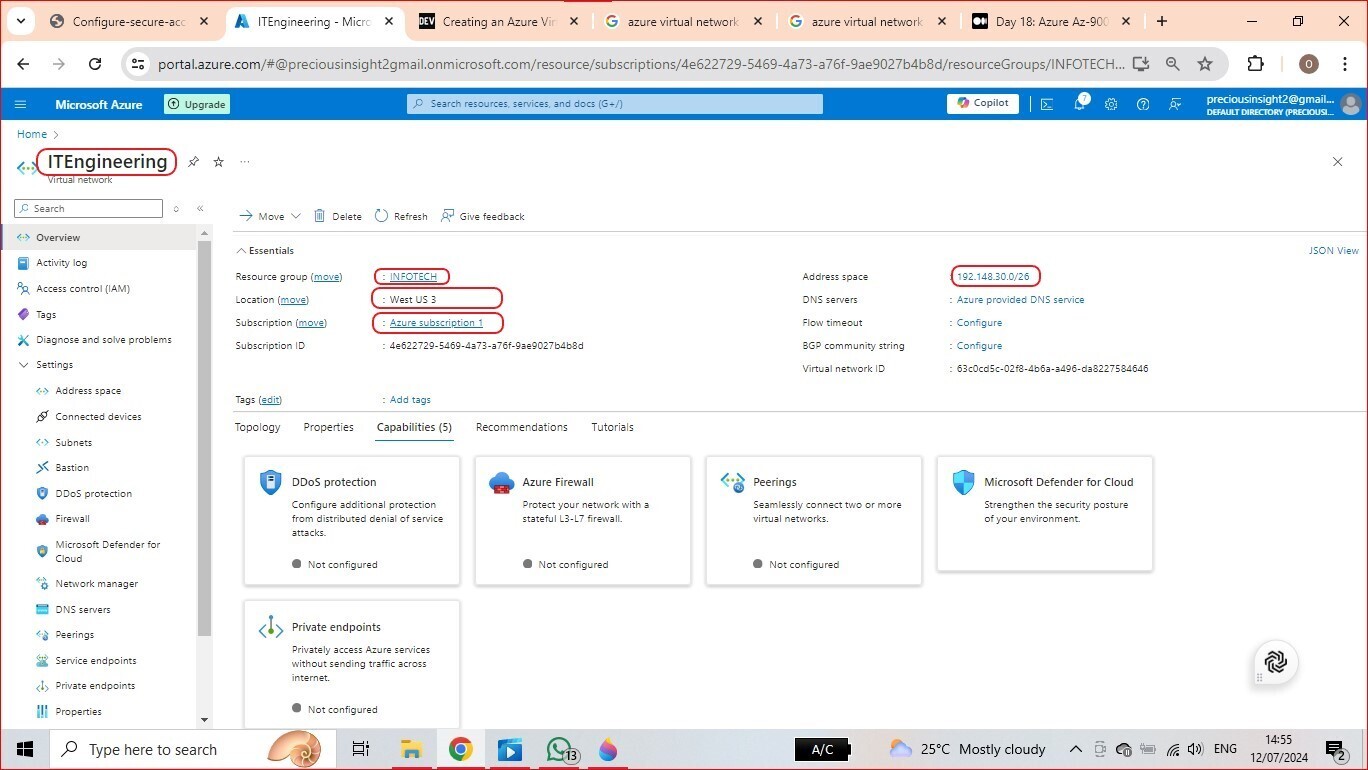The height and width of the screenshot is (770, 1368).
Task: Open the portal settings gear
Action: [x=1111, y=104]
